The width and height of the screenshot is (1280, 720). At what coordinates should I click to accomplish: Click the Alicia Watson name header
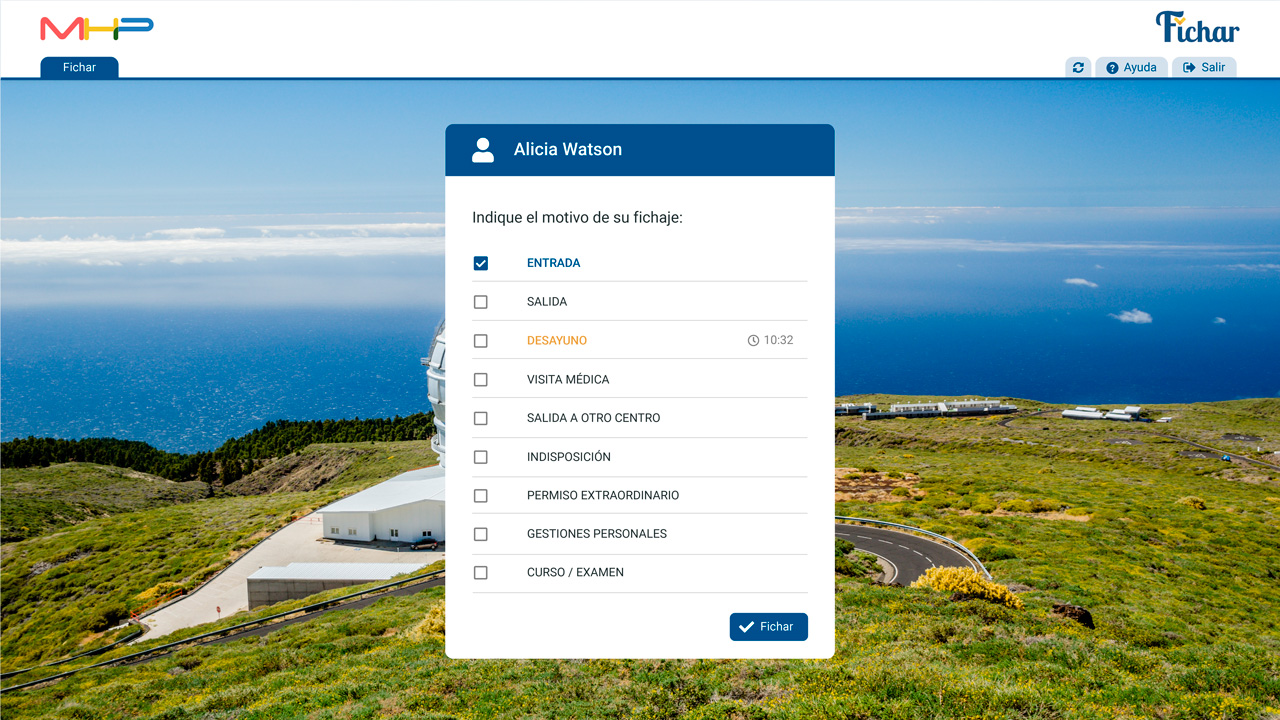click(x=568, y=150)
